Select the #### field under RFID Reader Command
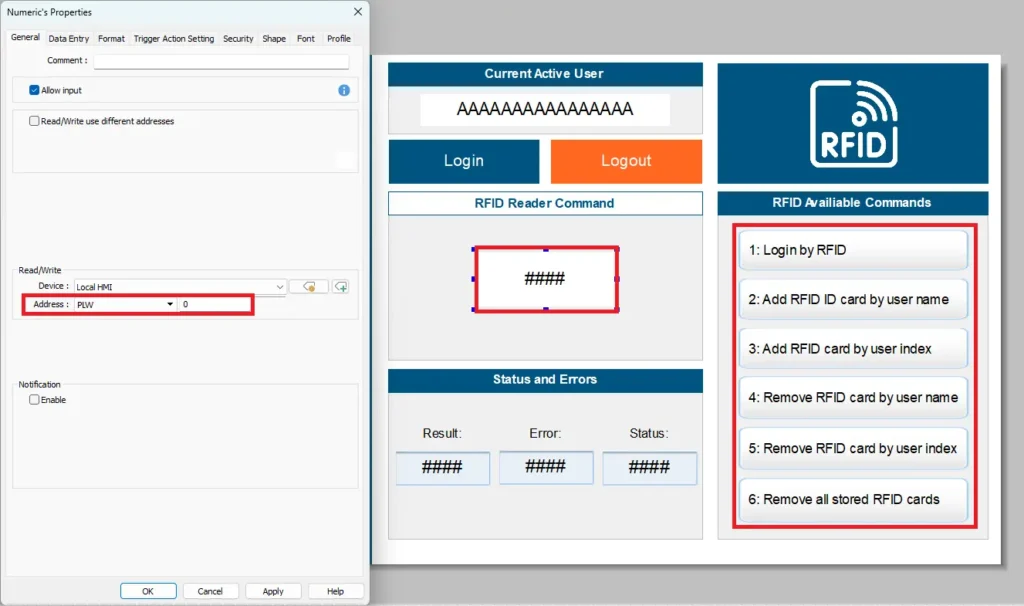Viewport: 1024px width, 606px height. click(546, 279)
